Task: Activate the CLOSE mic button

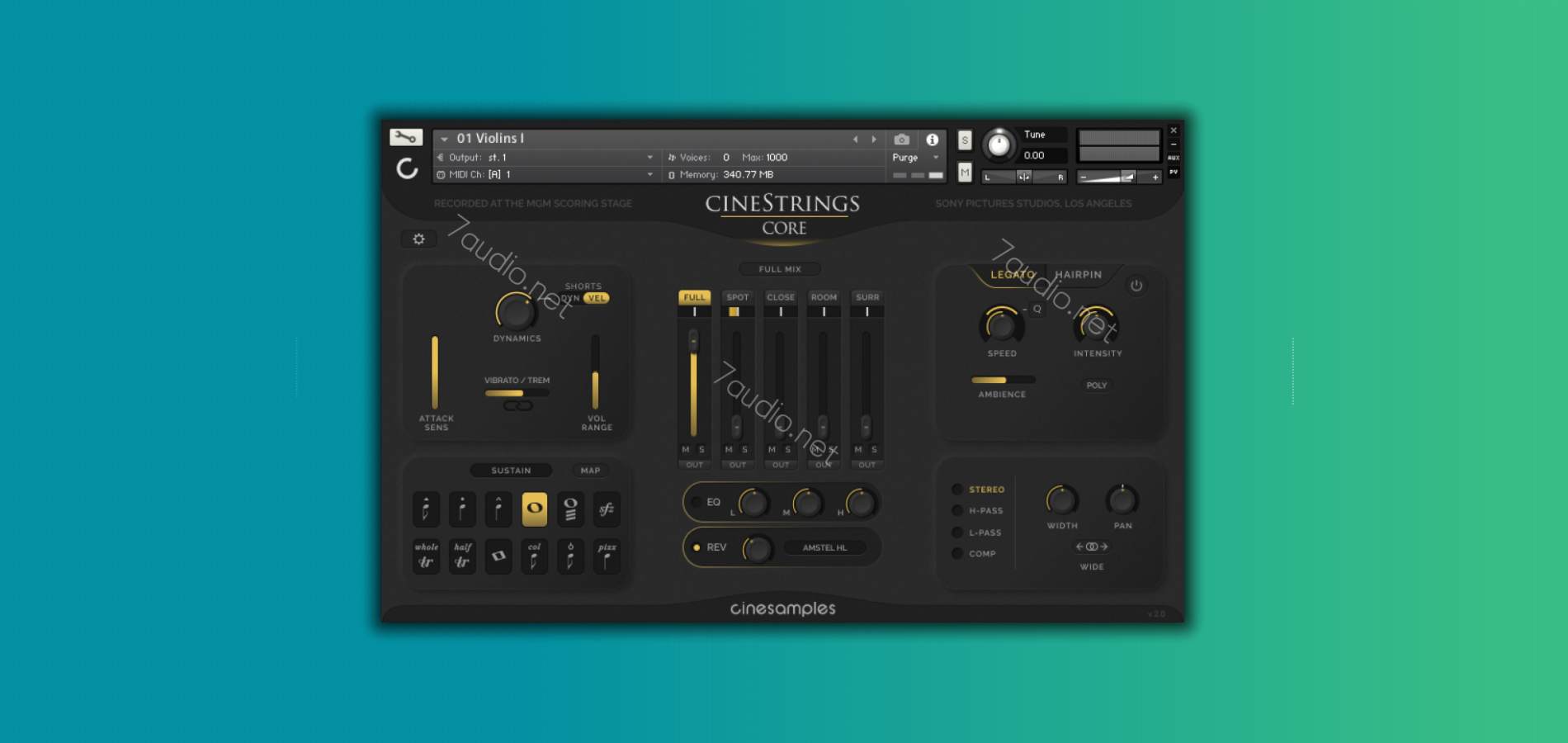Action: (781, 297)
